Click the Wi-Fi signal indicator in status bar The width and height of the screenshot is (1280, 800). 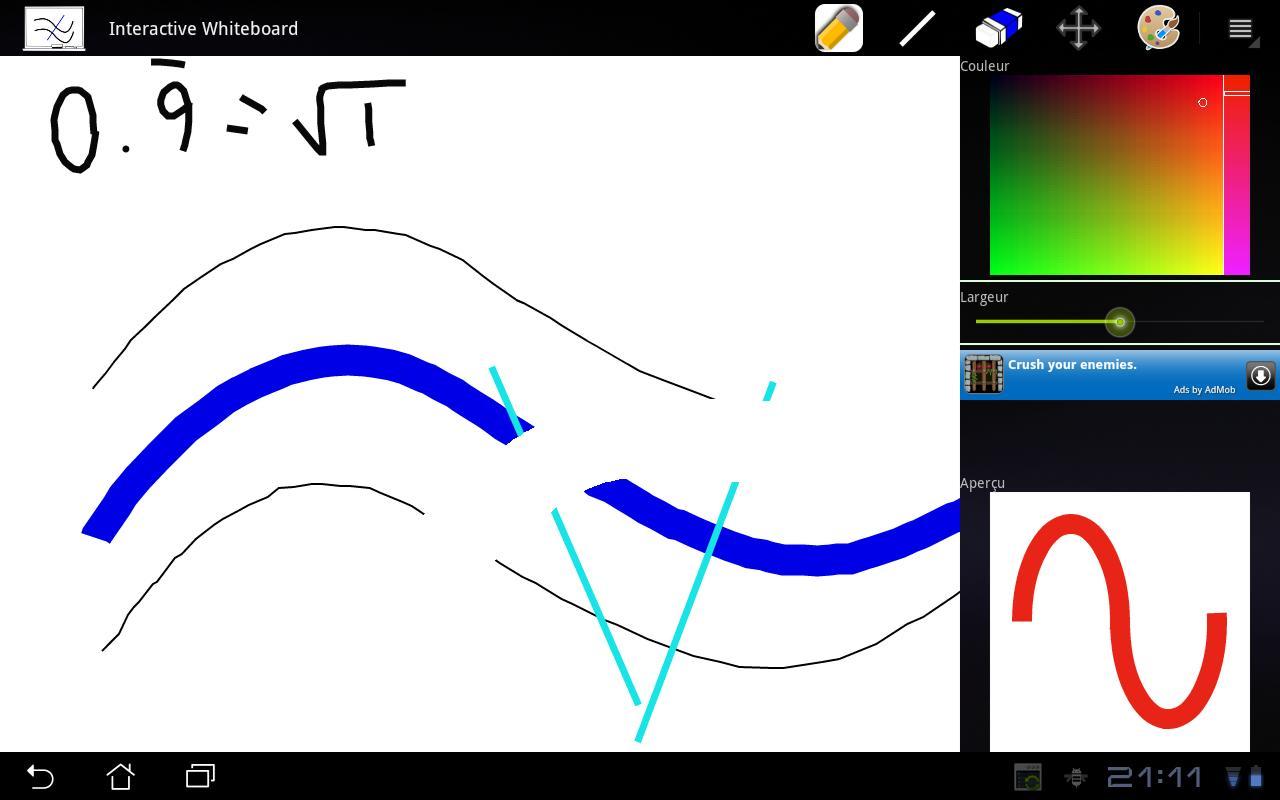pos(1233,775)
